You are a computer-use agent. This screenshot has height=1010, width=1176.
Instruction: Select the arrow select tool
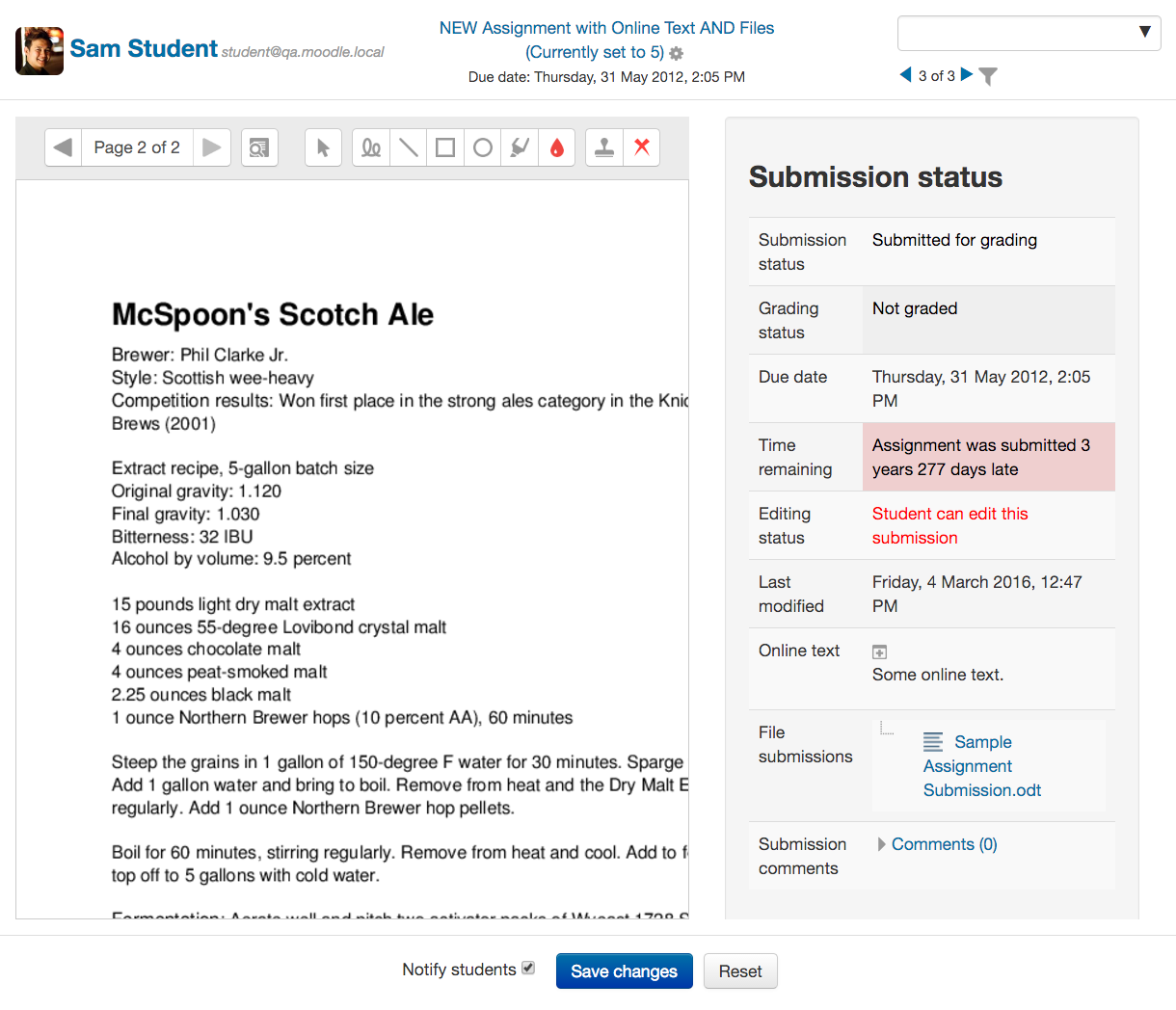pos(323,147)
